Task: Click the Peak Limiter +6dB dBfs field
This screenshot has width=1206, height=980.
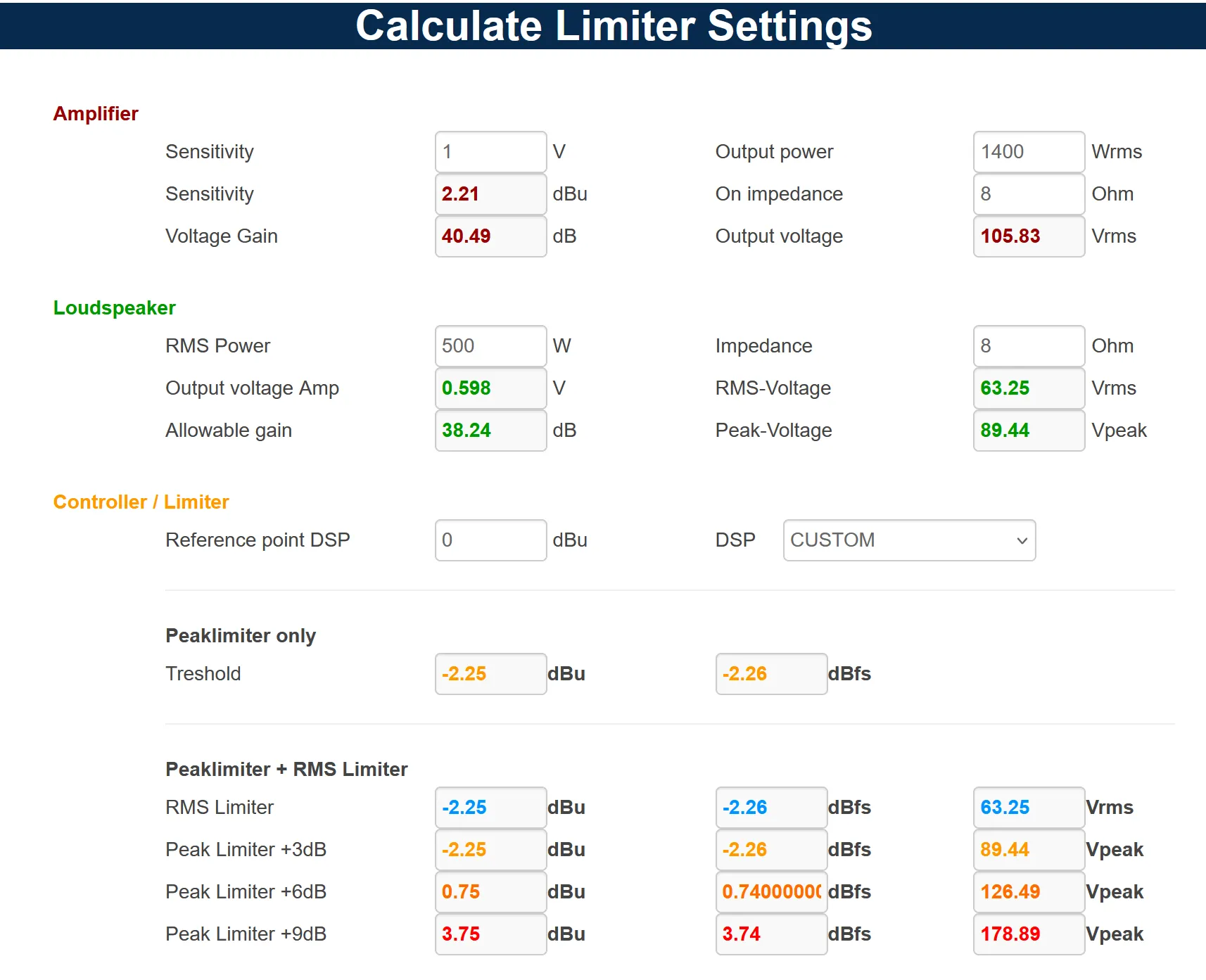Action: pos(772,892)
